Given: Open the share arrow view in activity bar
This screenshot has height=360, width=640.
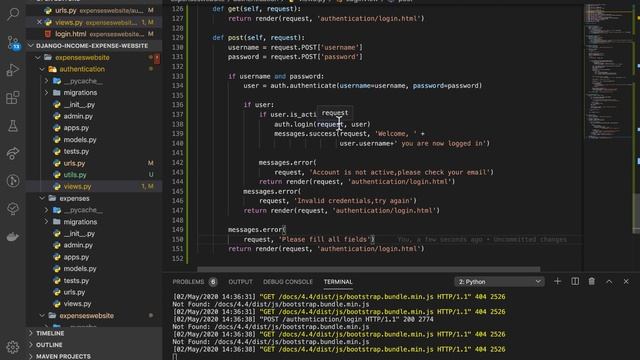Looking at the screenshot, I should click(13, 153).
